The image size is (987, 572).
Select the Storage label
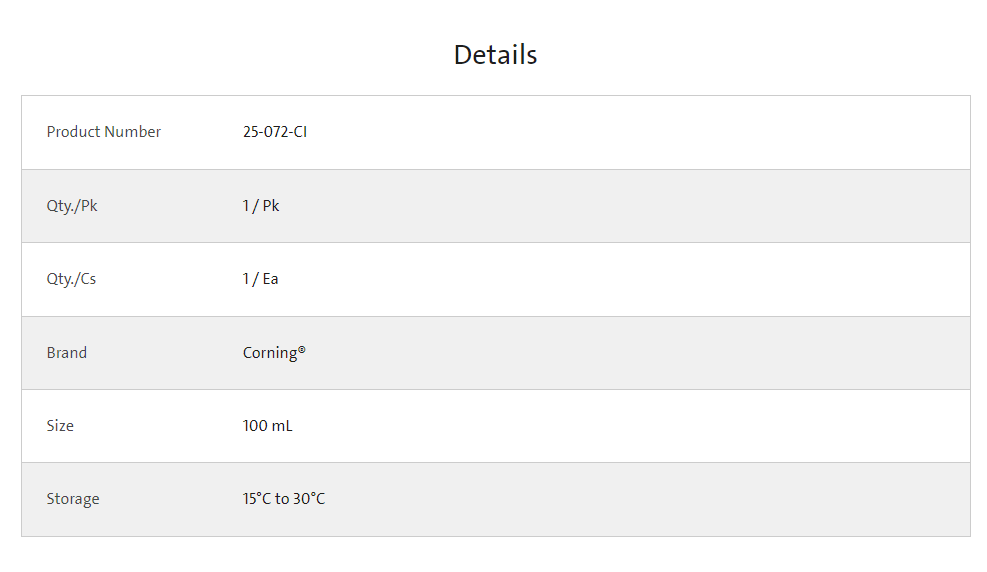(x=73, y=499)
